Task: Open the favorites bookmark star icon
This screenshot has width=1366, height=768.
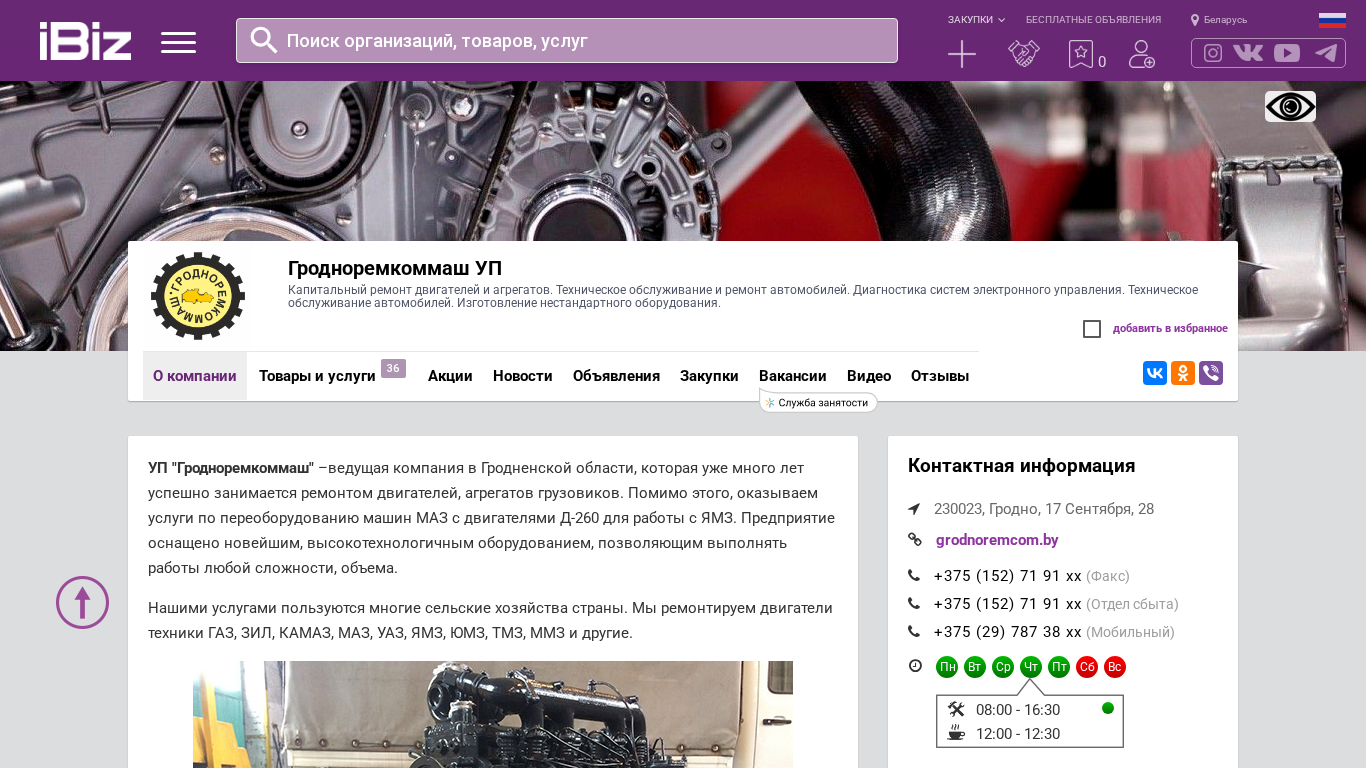Action: click(1081, 54)
